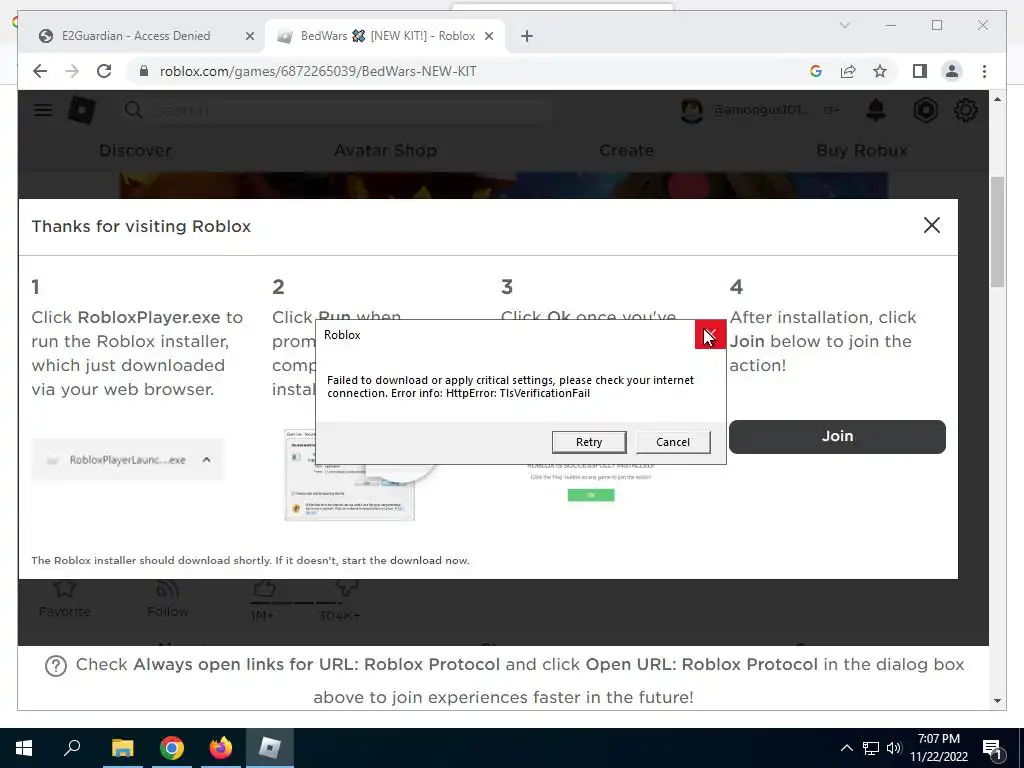Open the Action Center notifications
This screenshot has width=1024, height=768.
click(993, 748)
